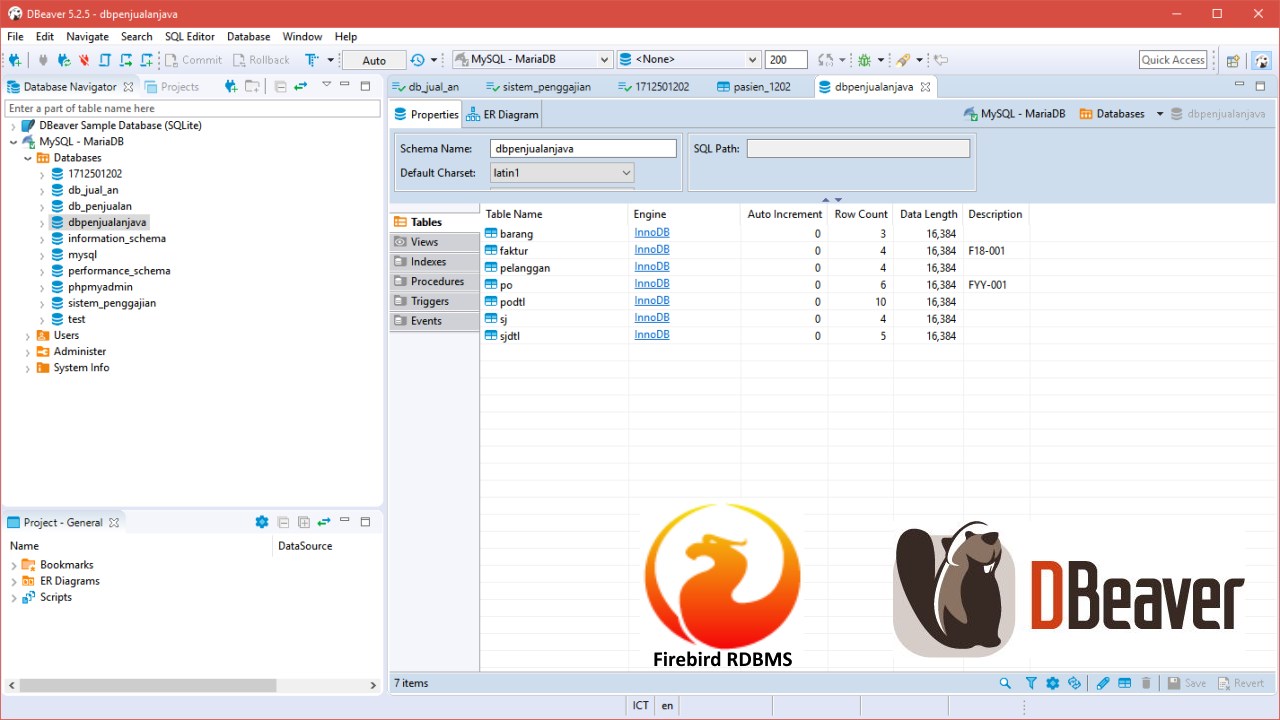Click the Invalidate/Reconnect toolbar icon
The image size is (1280, 720).
64,60
